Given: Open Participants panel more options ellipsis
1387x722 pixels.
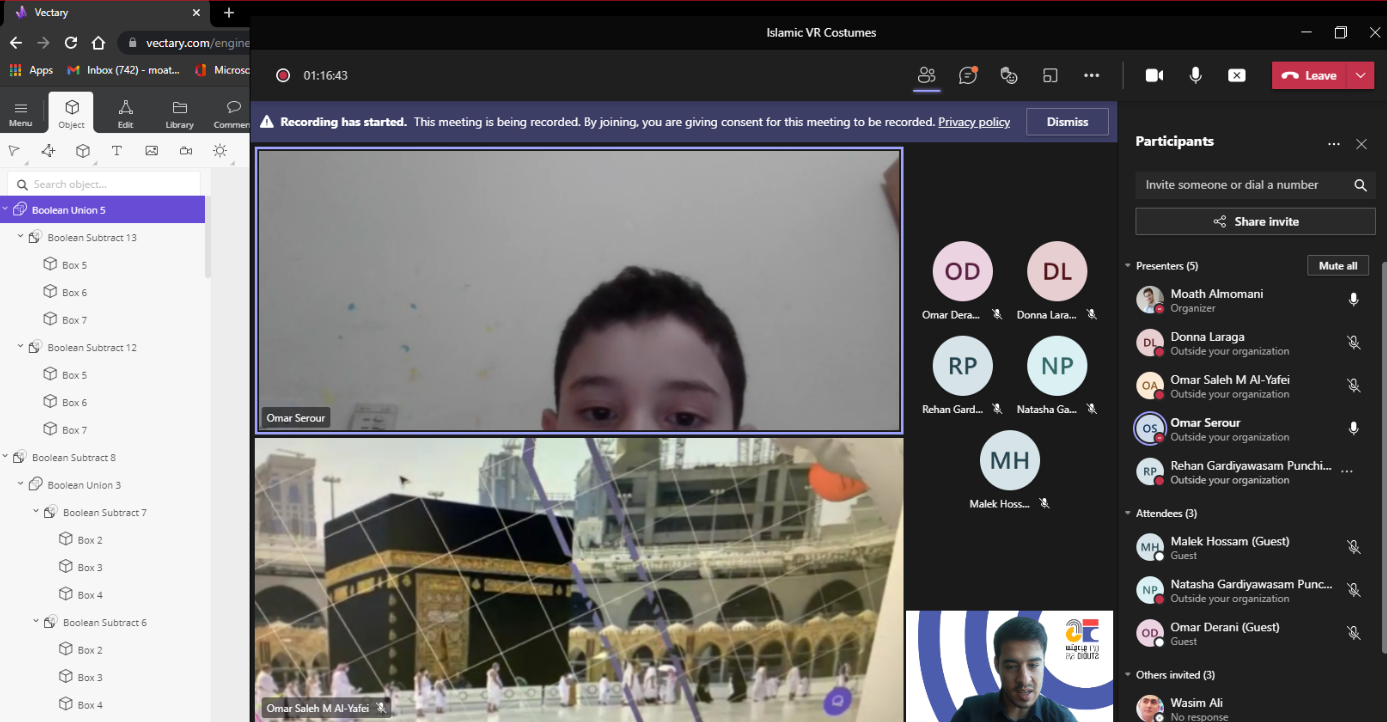Looking at the screenshot, I should pos(1333,144).
